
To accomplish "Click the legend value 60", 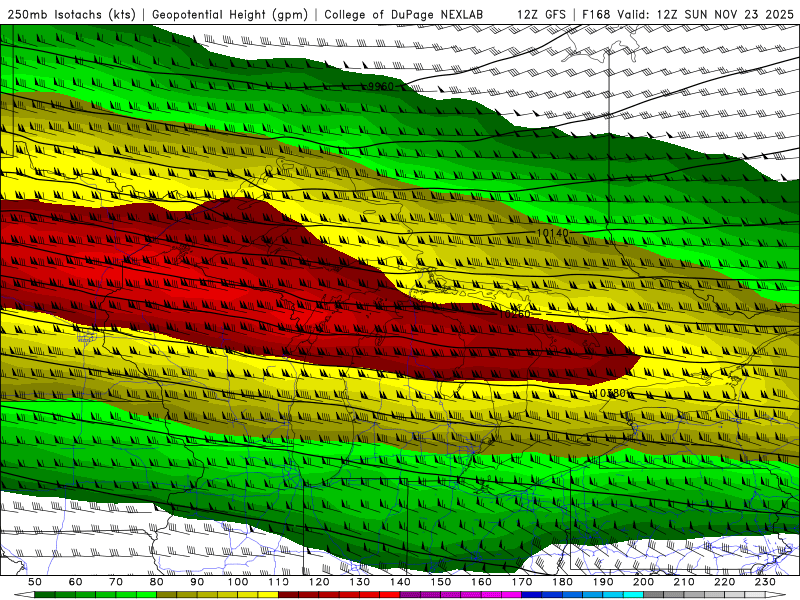I will [x=75, y=582].
